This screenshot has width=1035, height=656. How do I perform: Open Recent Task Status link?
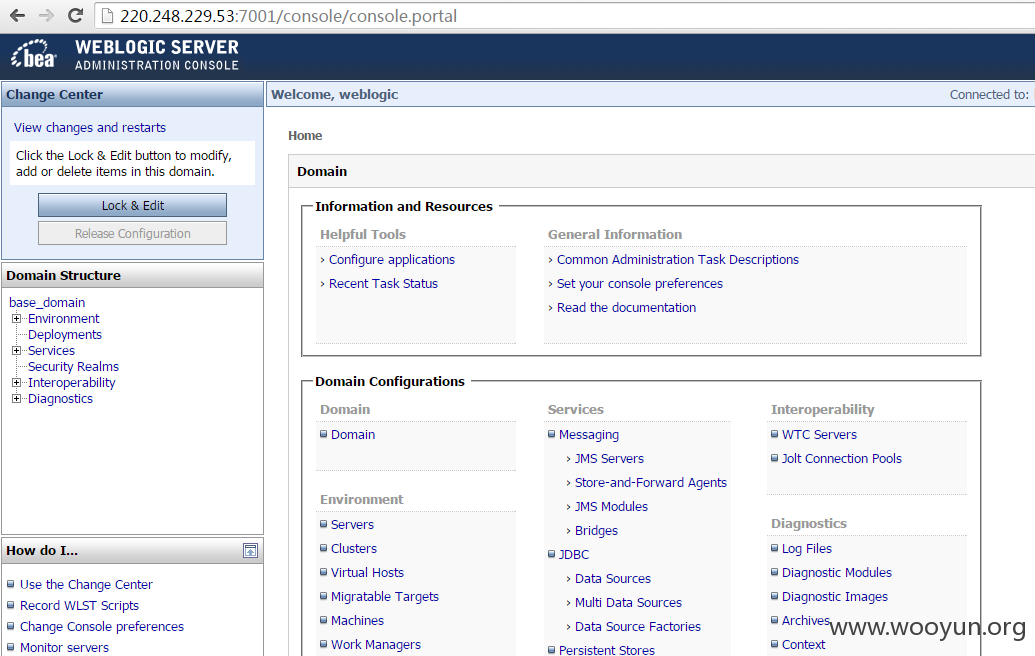(x=384, y=284)
